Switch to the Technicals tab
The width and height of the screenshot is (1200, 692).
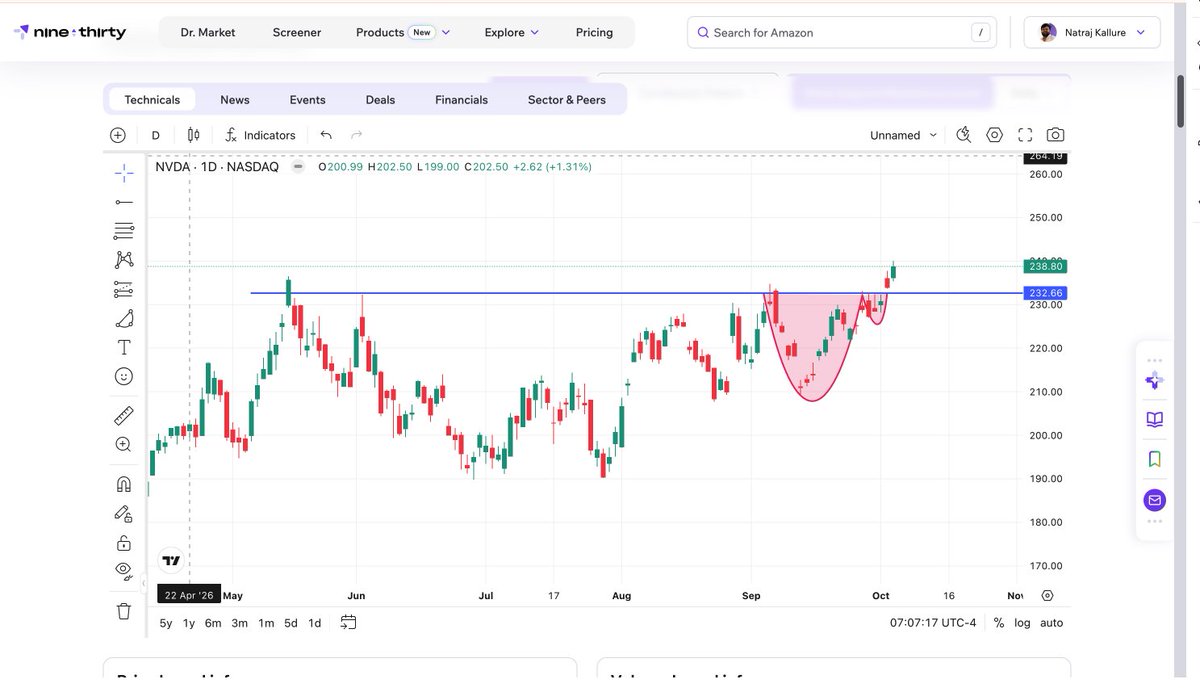point(152,100)
